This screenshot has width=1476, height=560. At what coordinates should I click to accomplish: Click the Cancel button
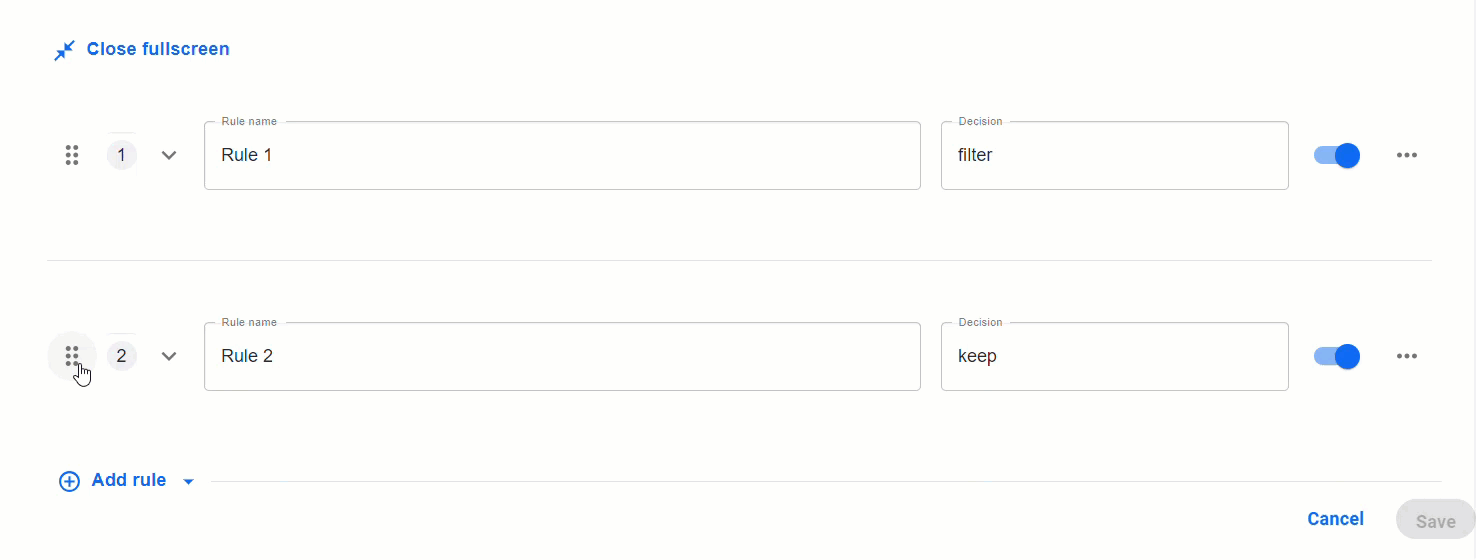(x=1335, y=519)
